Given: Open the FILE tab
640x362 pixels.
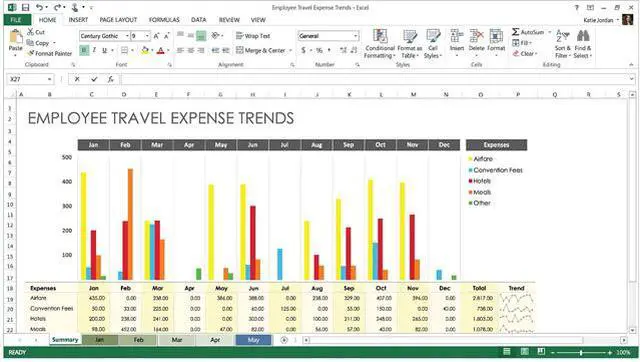Looking at the screenshot, I should [x=17, y=20].
